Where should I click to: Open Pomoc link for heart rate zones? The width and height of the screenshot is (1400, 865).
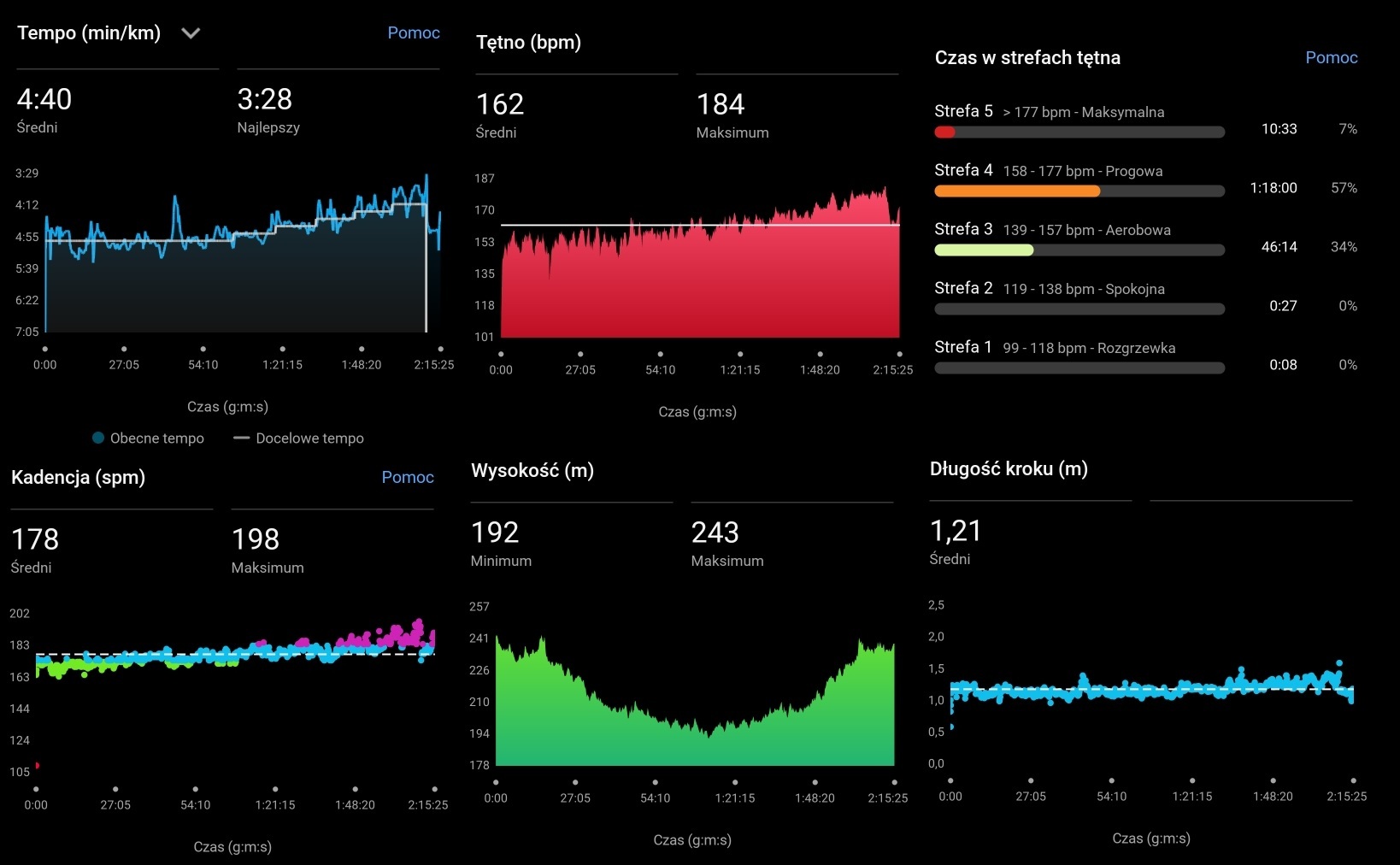(1331, 57)
